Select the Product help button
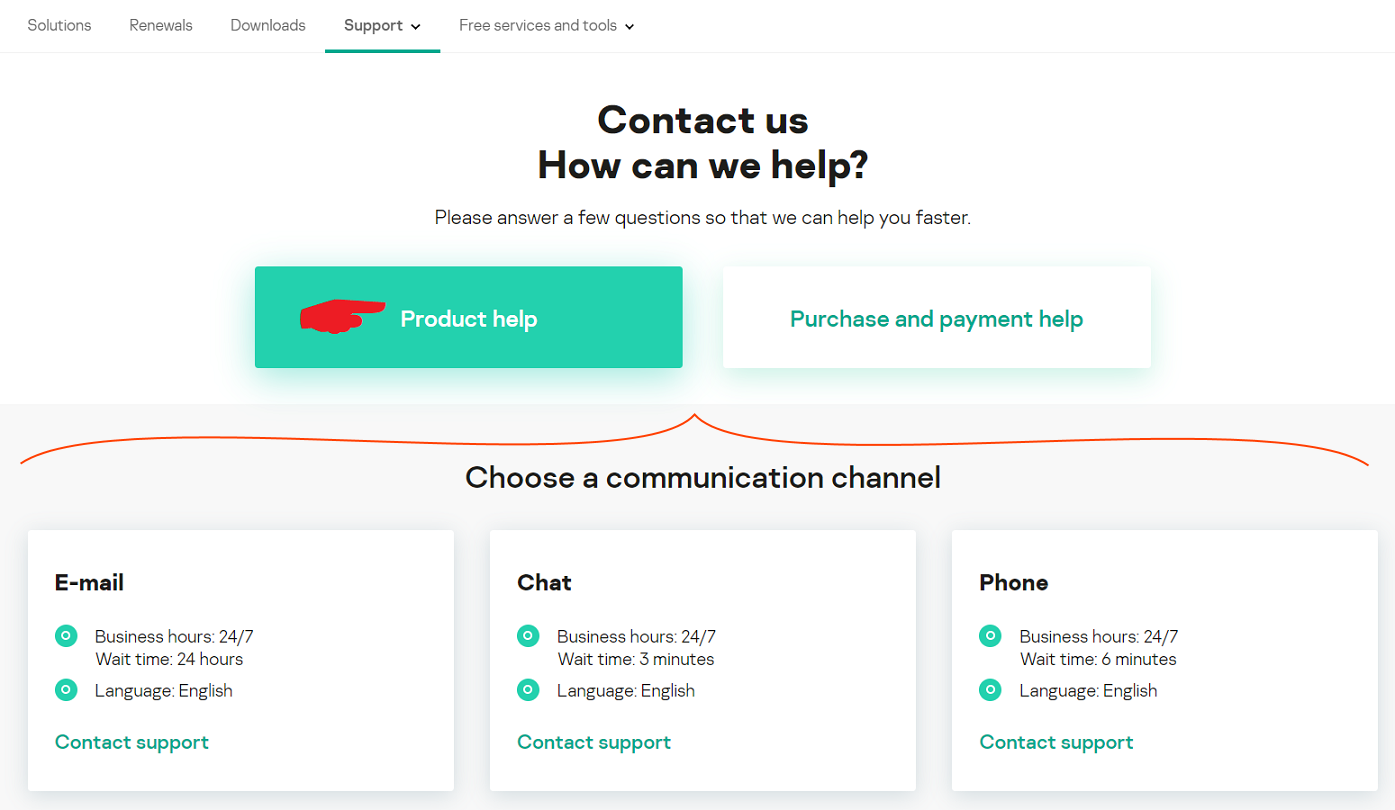The width and height of the screenshot is (1395, 810). (x=468, y=318)
